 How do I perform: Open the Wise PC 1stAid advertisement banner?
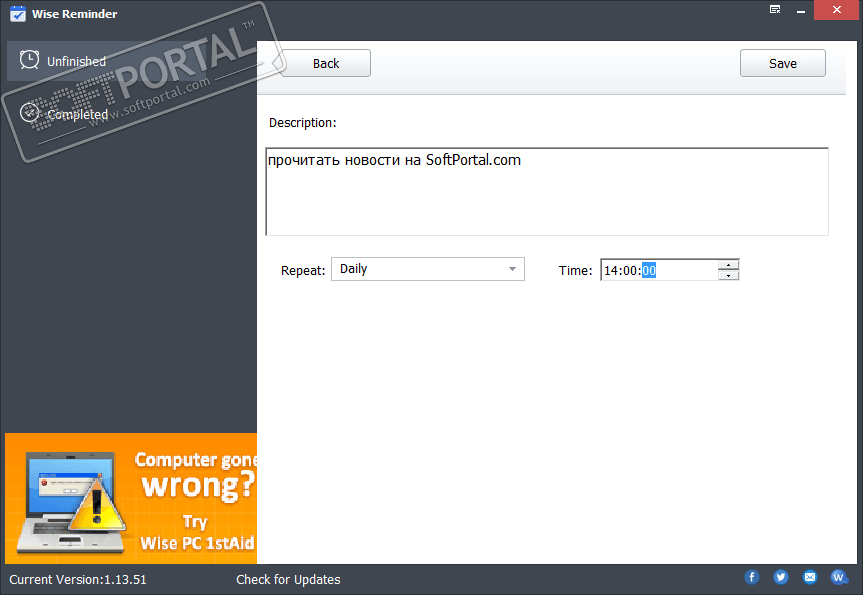pyautogui.click(x=131, y=498)
